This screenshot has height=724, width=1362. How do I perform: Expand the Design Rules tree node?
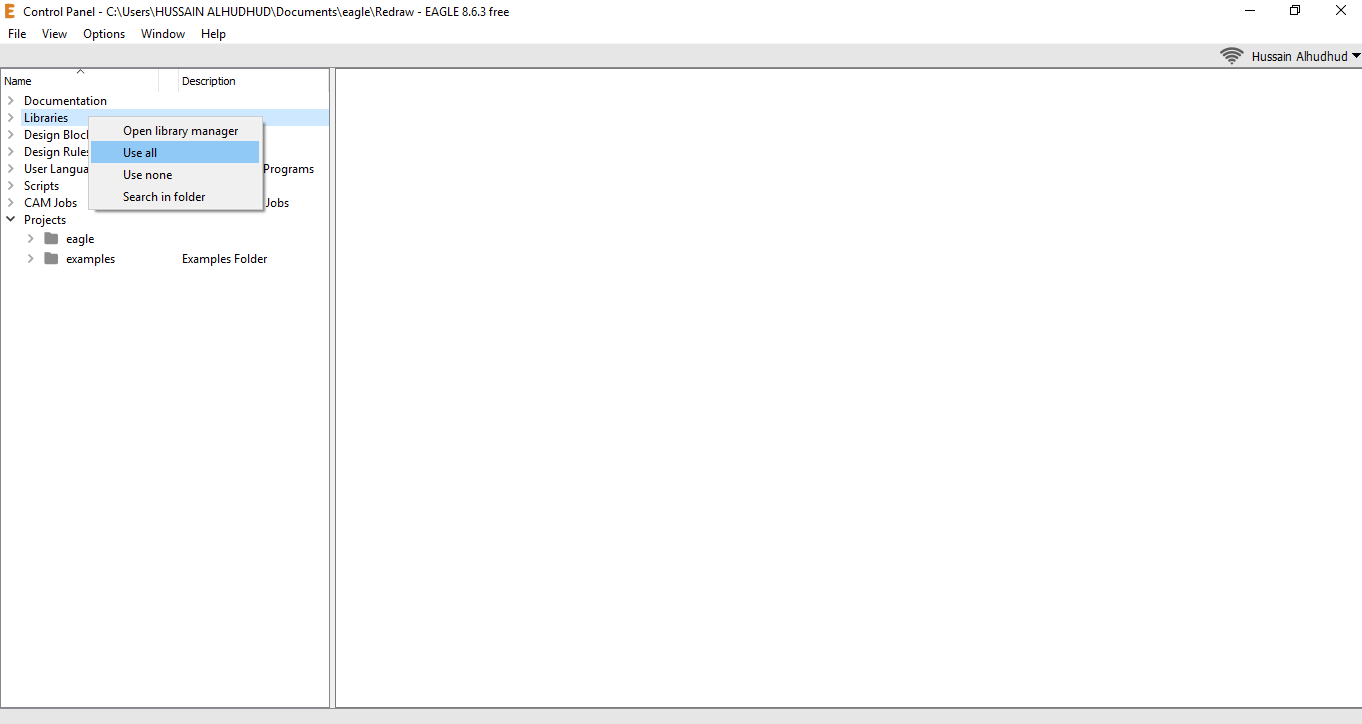point(11,152)
